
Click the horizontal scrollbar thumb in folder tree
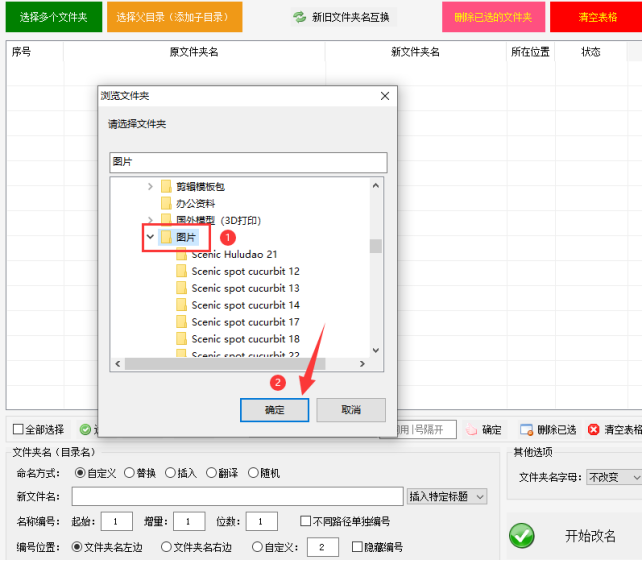[225, 364]
